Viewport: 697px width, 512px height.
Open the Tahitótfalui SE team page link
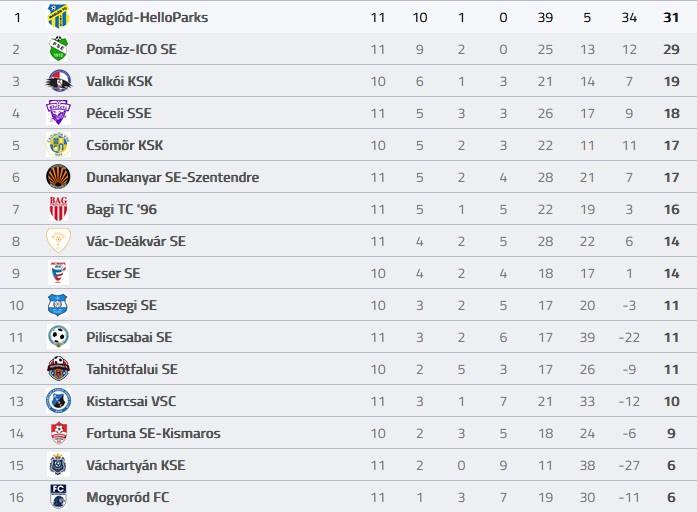[132, 369]
